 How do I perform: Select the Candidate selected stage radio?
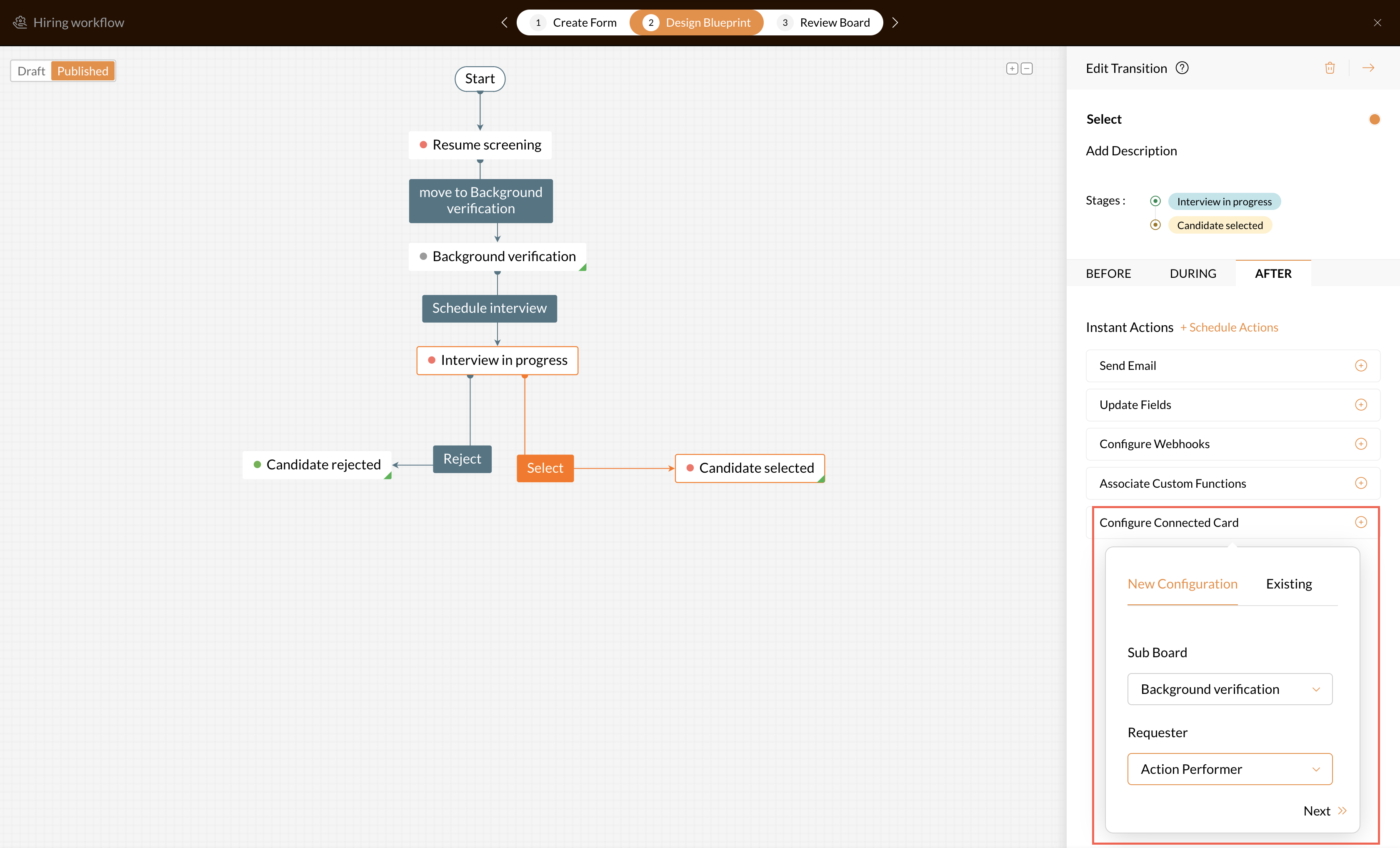click(1155, 225)
